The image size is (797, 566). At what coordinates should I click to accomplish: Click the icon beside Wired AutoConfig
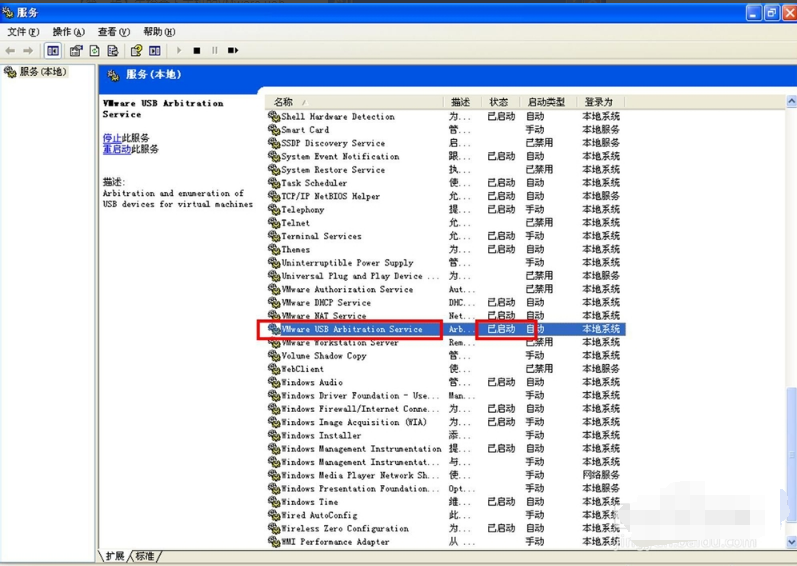(274, 515)
